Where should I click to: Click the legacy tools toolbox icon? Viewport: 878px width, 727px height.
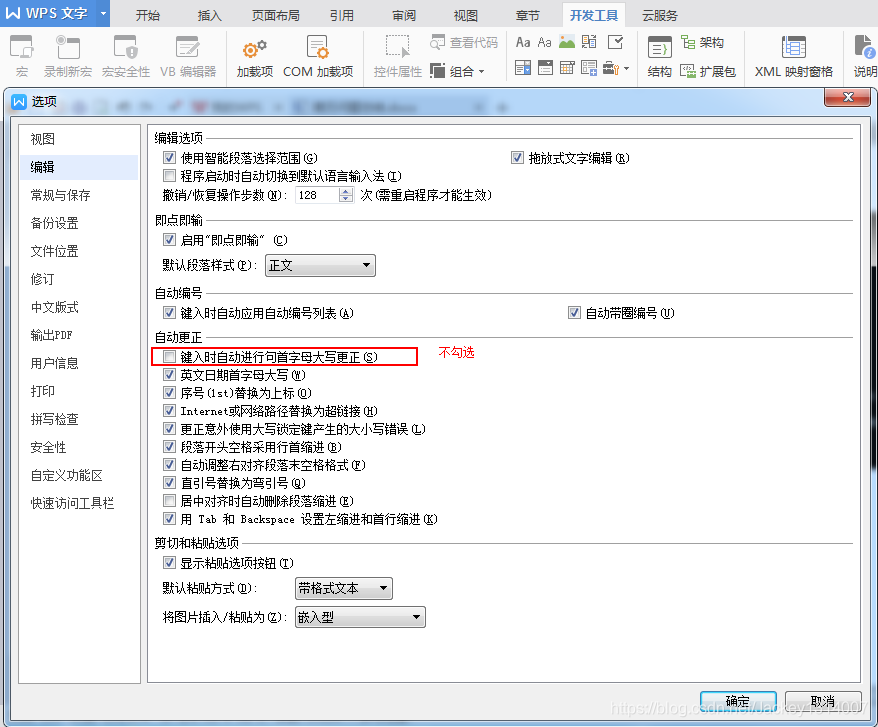click(611, 68)
